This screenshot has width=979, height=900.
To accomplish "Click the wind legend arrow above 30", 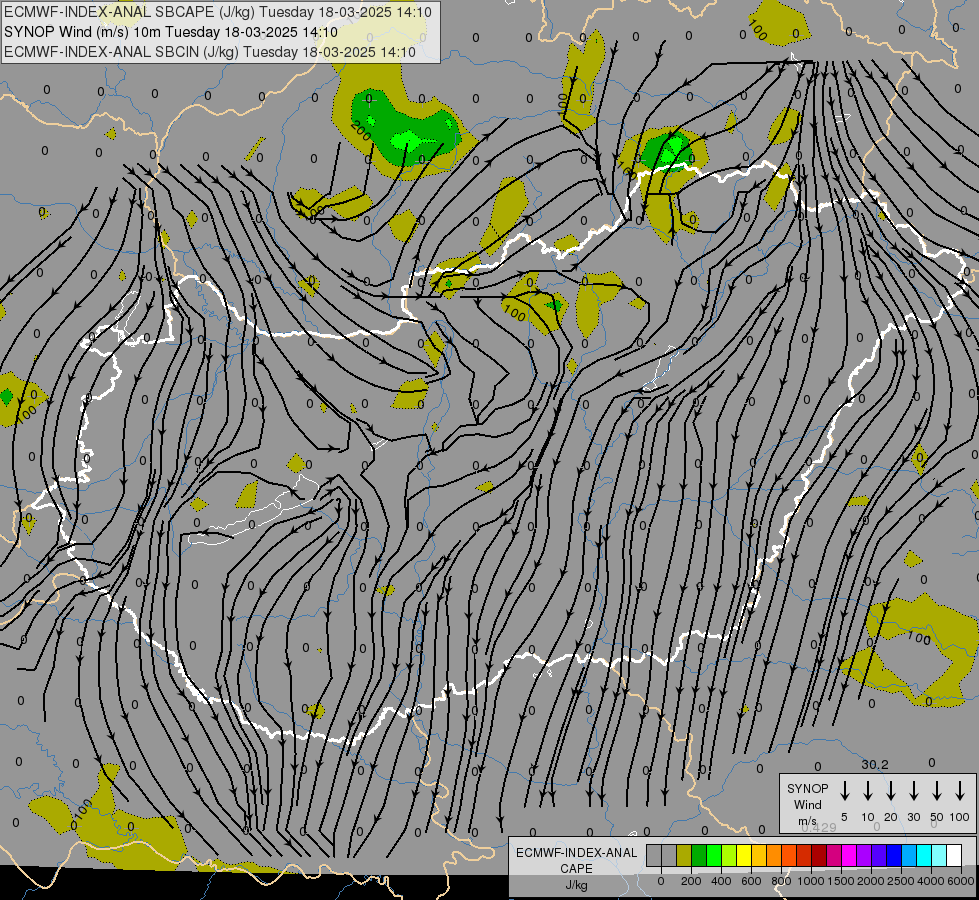I will 913,791.
